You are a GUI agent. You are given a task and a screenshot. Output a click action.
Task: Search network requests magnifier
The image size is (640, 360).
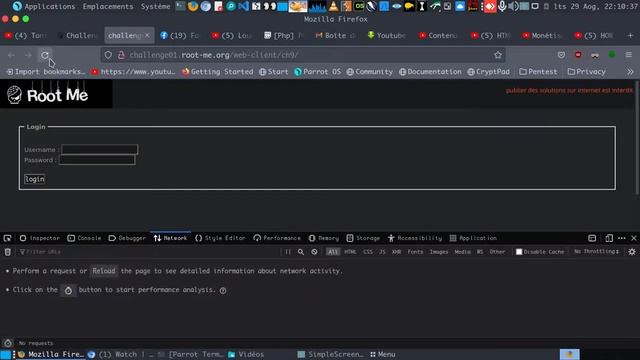pos(301,252)
